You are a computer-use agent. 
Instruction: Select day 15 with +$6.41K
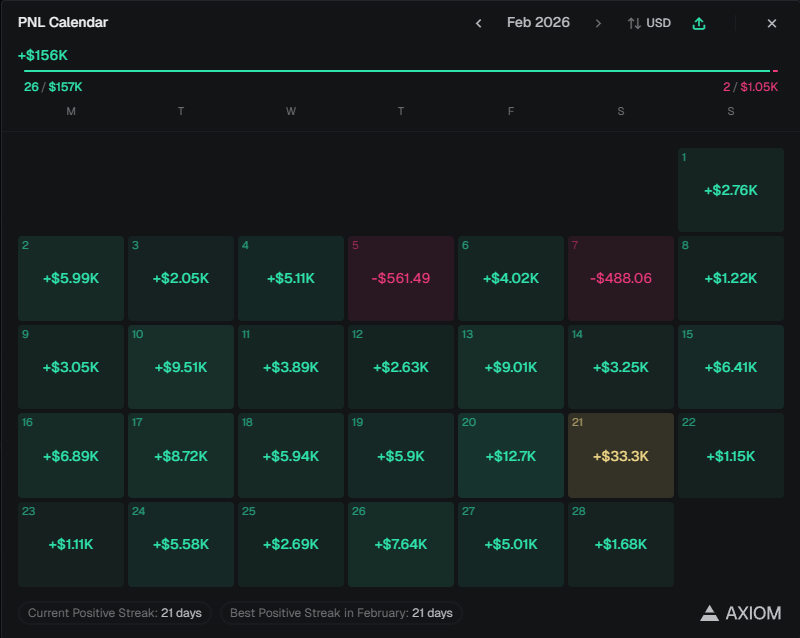[731, 367]
